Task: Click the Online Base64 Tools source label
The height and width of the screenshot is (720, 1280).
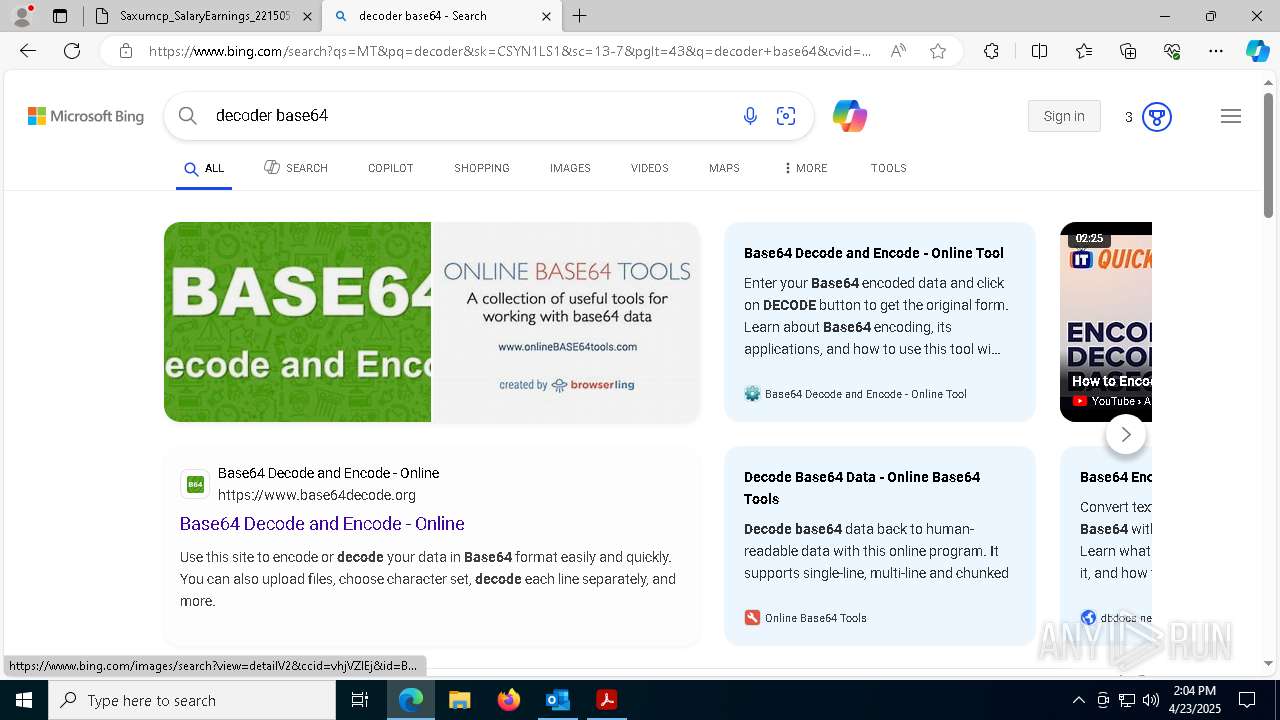Action: point(816,618)
